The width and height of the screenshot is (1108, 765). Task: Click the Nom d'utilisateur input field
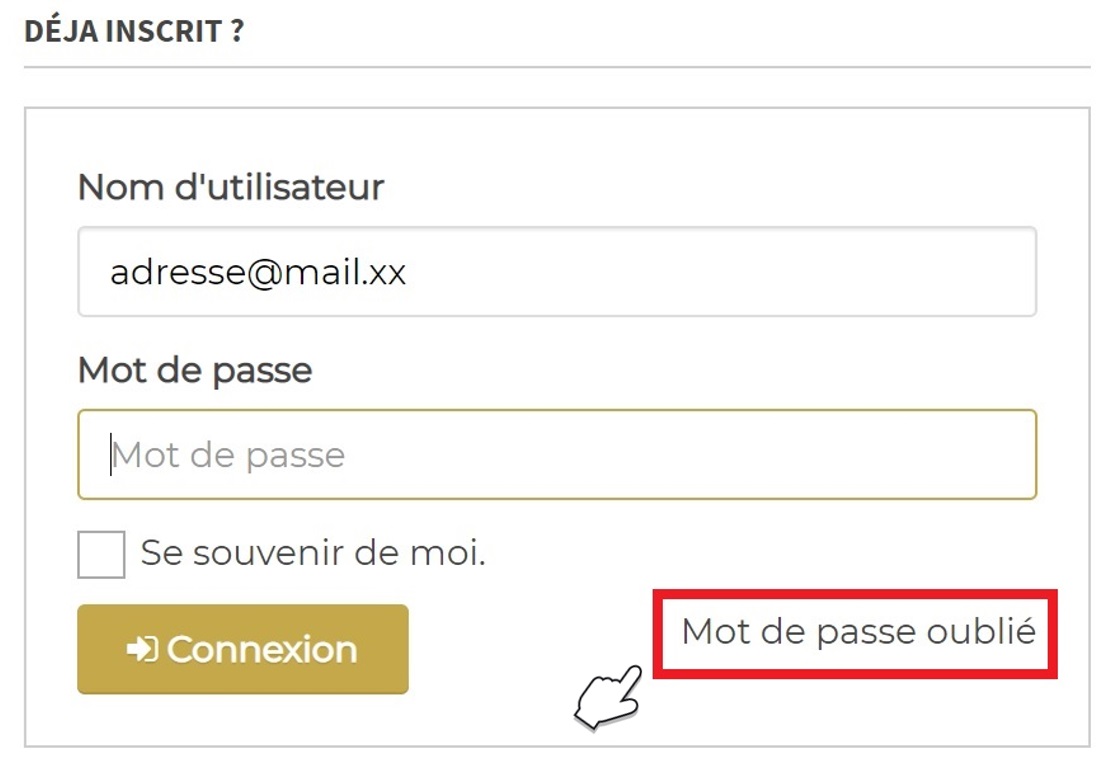click(x=557, y=272)
